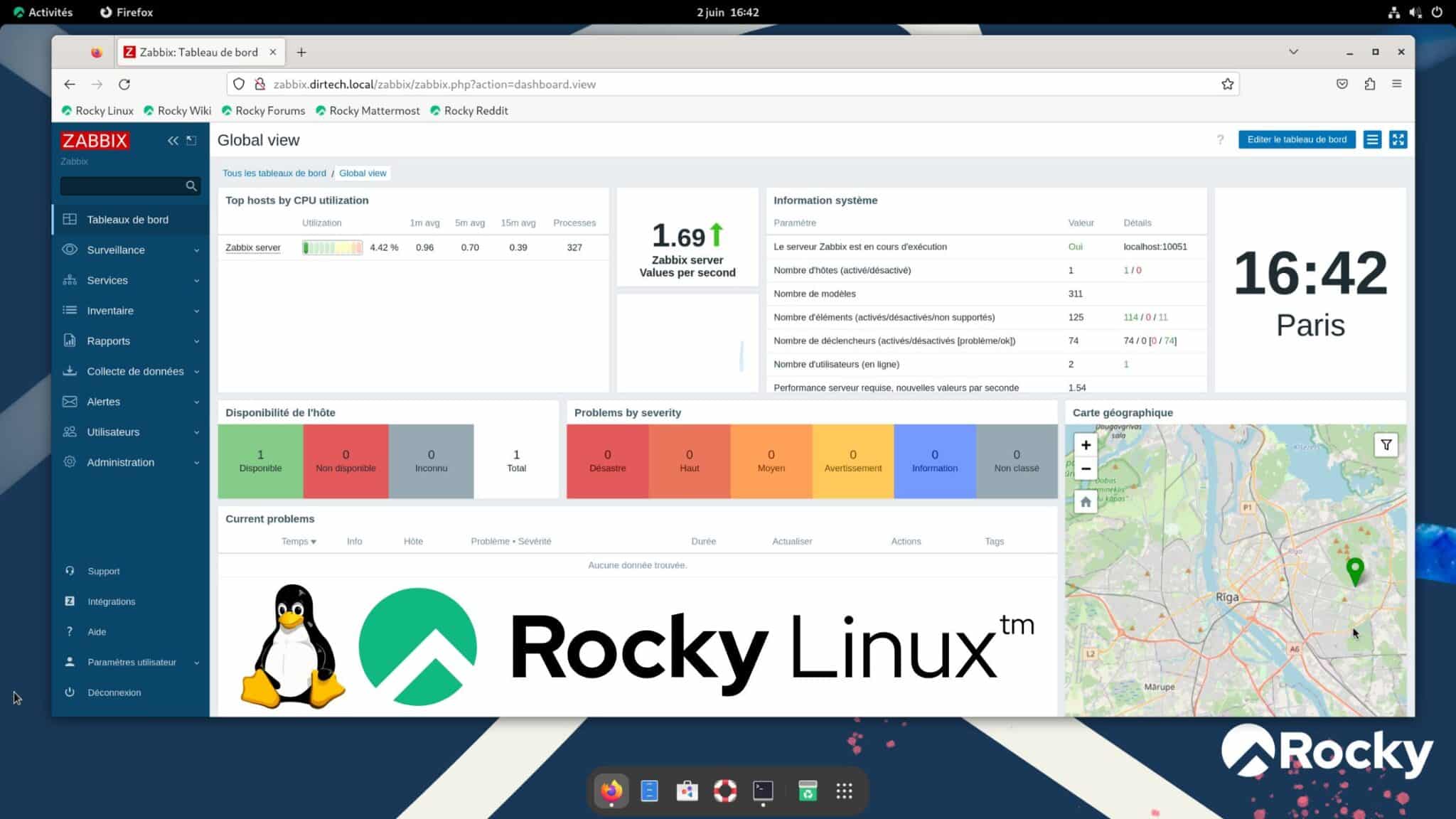The image size is (1456, 819).
Task: Open the Tous les tableaux de bord breadcrumb link
Action: (274, 173)
